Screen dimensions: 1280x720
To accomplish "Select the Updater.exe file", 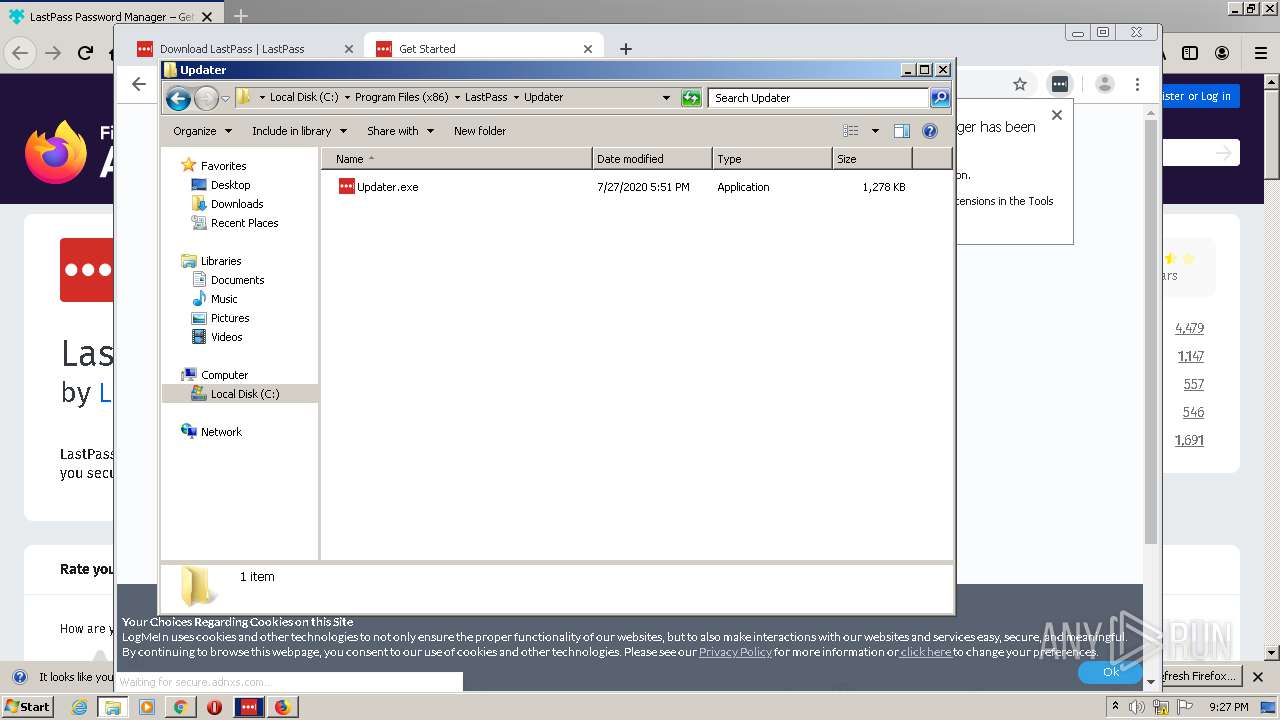I will pyautogui.click(x=387, y=187).
